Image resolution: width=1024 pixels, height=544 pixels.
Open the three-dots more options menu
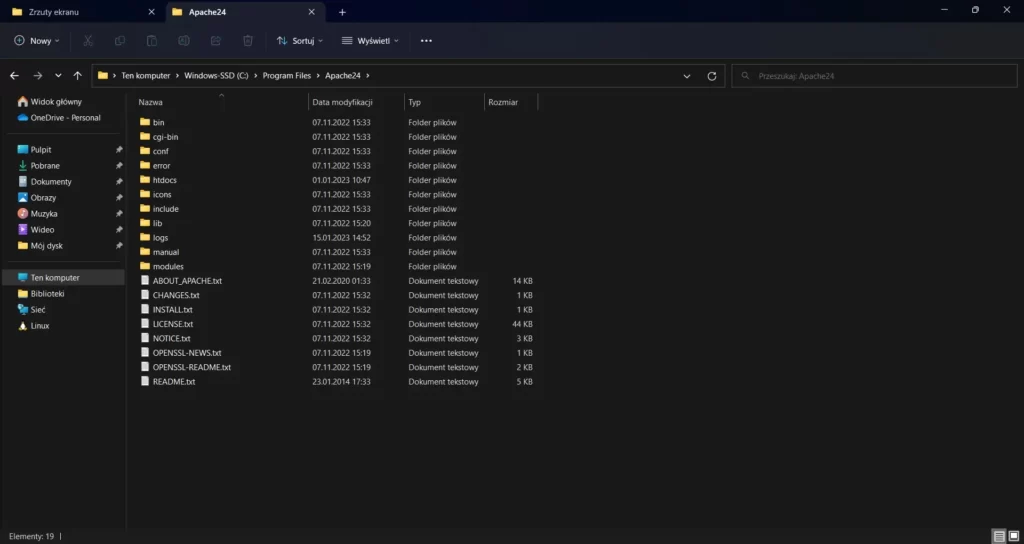426,40
